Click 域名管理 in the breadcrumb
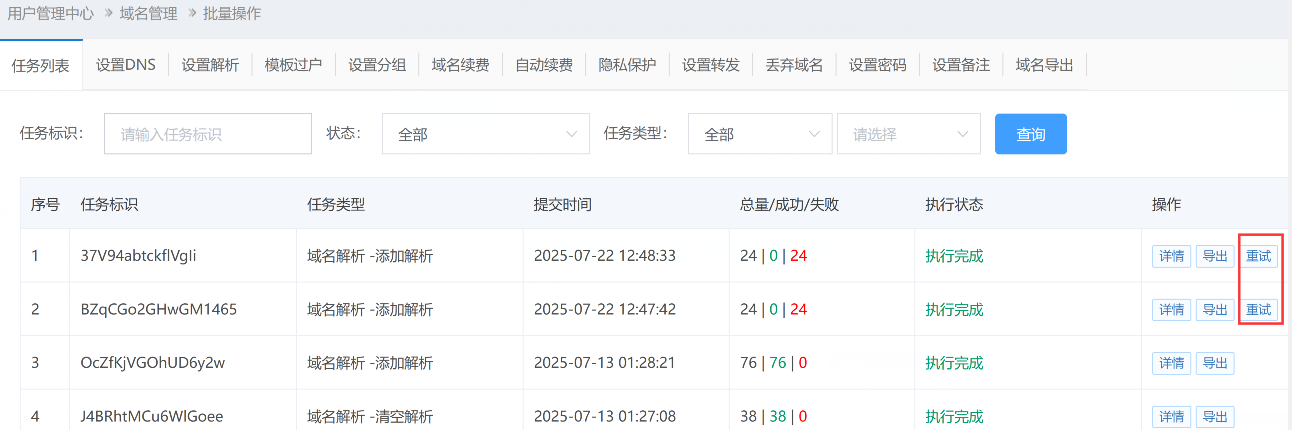Screen dimensions: 1292x430 pyautogui.click(x=148, y=14)
